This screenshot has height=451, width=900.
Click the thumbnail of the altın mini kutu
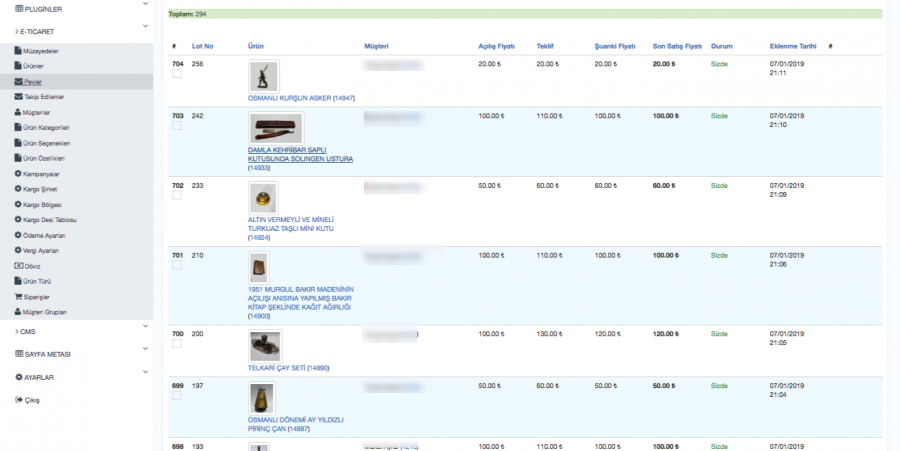pyautogui.click(x=263, y=197)
